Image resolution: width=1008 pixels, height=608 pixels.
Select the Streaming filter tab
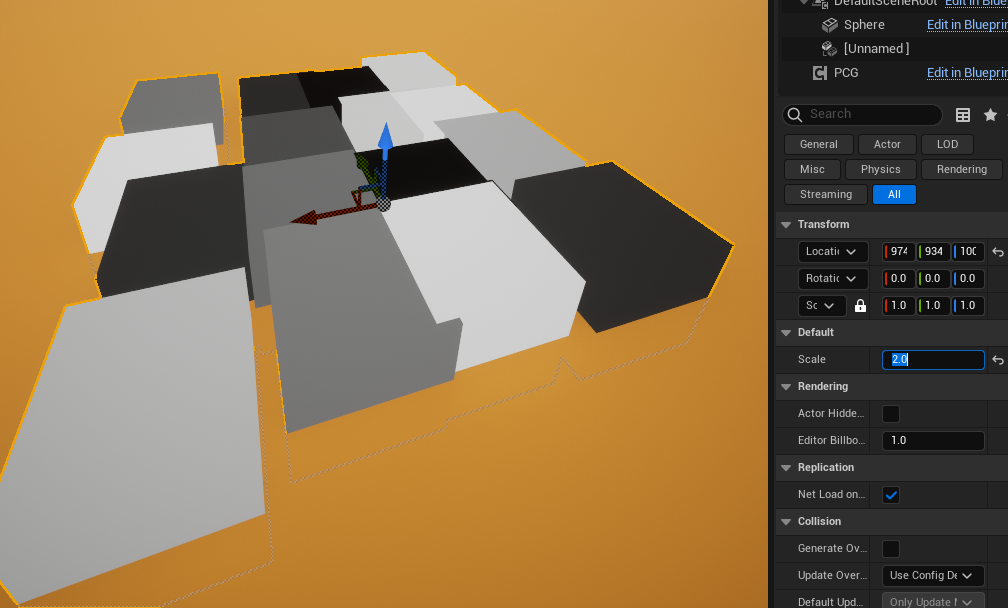click(825, 195)
